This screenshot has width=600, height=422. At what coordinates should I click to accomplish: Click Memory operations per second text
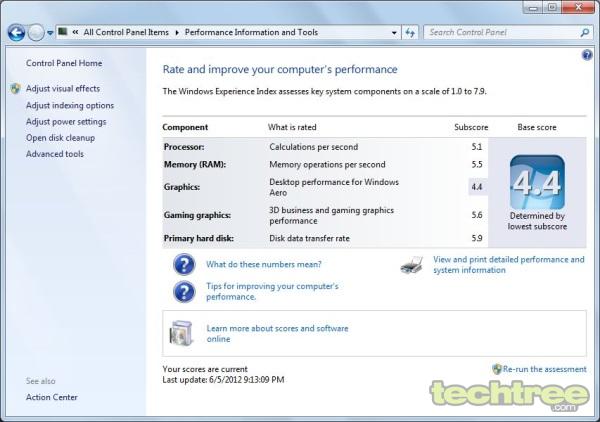point(327,165)
